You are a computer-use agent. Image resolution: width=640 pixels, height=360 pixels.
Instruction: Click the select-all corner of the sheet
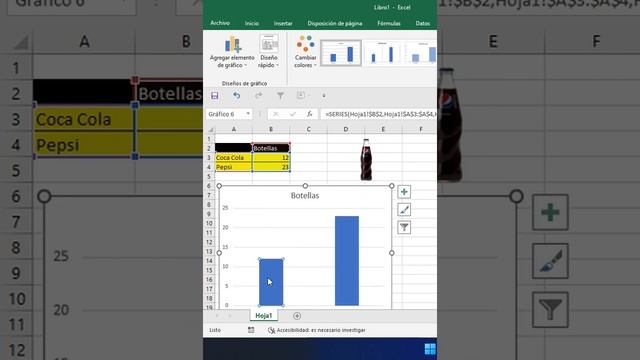pos(210,129)
